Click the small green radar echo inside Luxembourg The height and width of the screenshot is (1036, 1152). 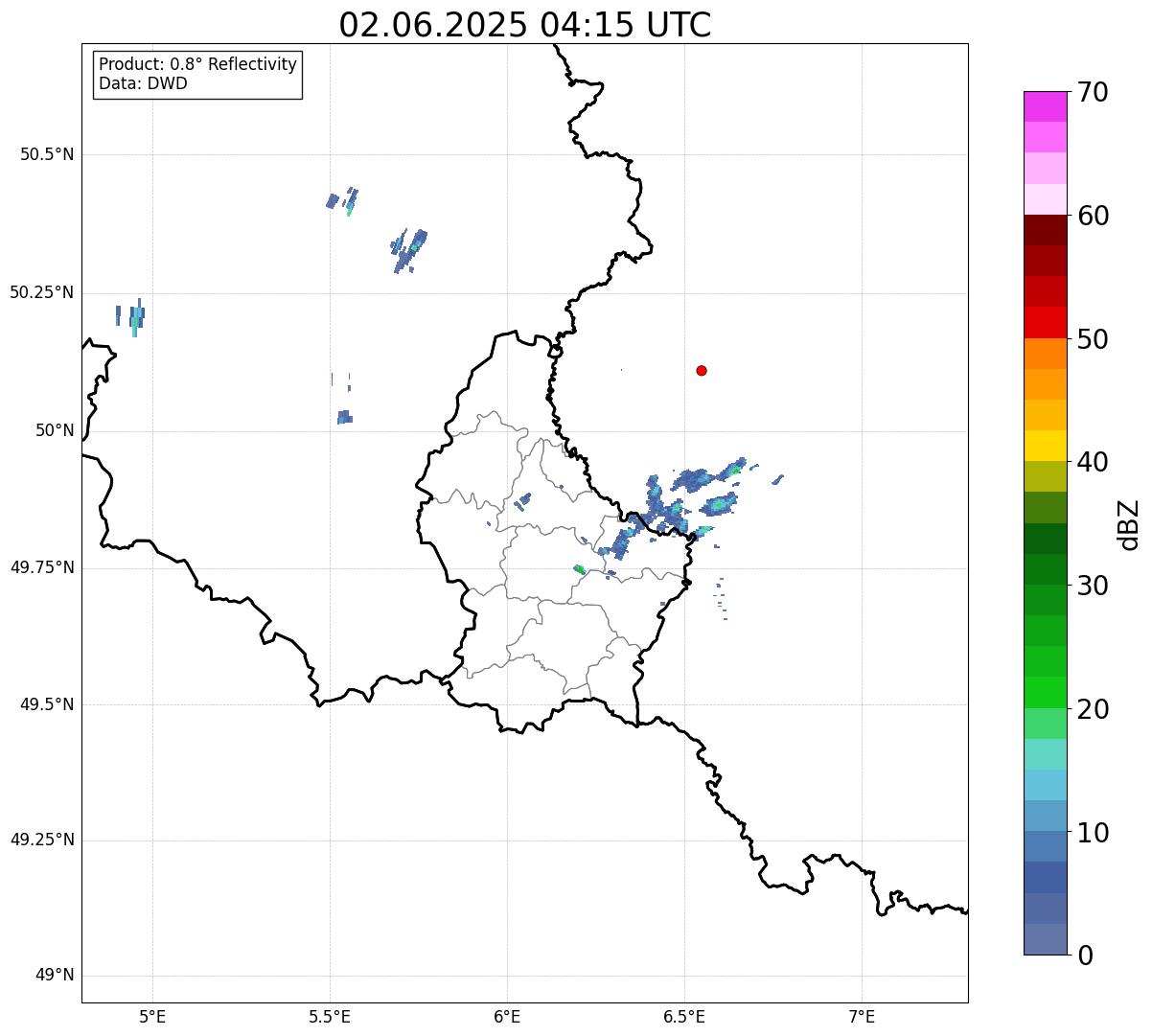click(580, 569)
